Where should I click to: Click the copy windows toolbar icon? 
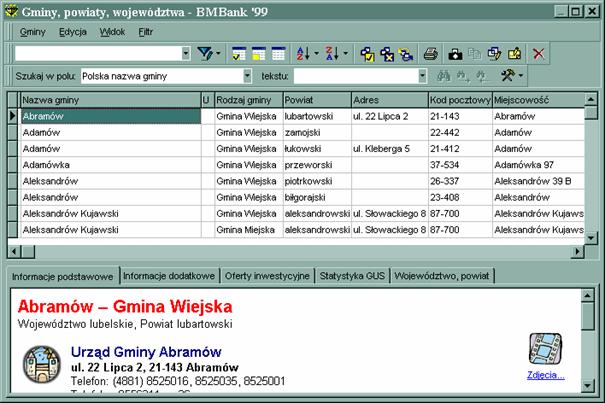494,54
